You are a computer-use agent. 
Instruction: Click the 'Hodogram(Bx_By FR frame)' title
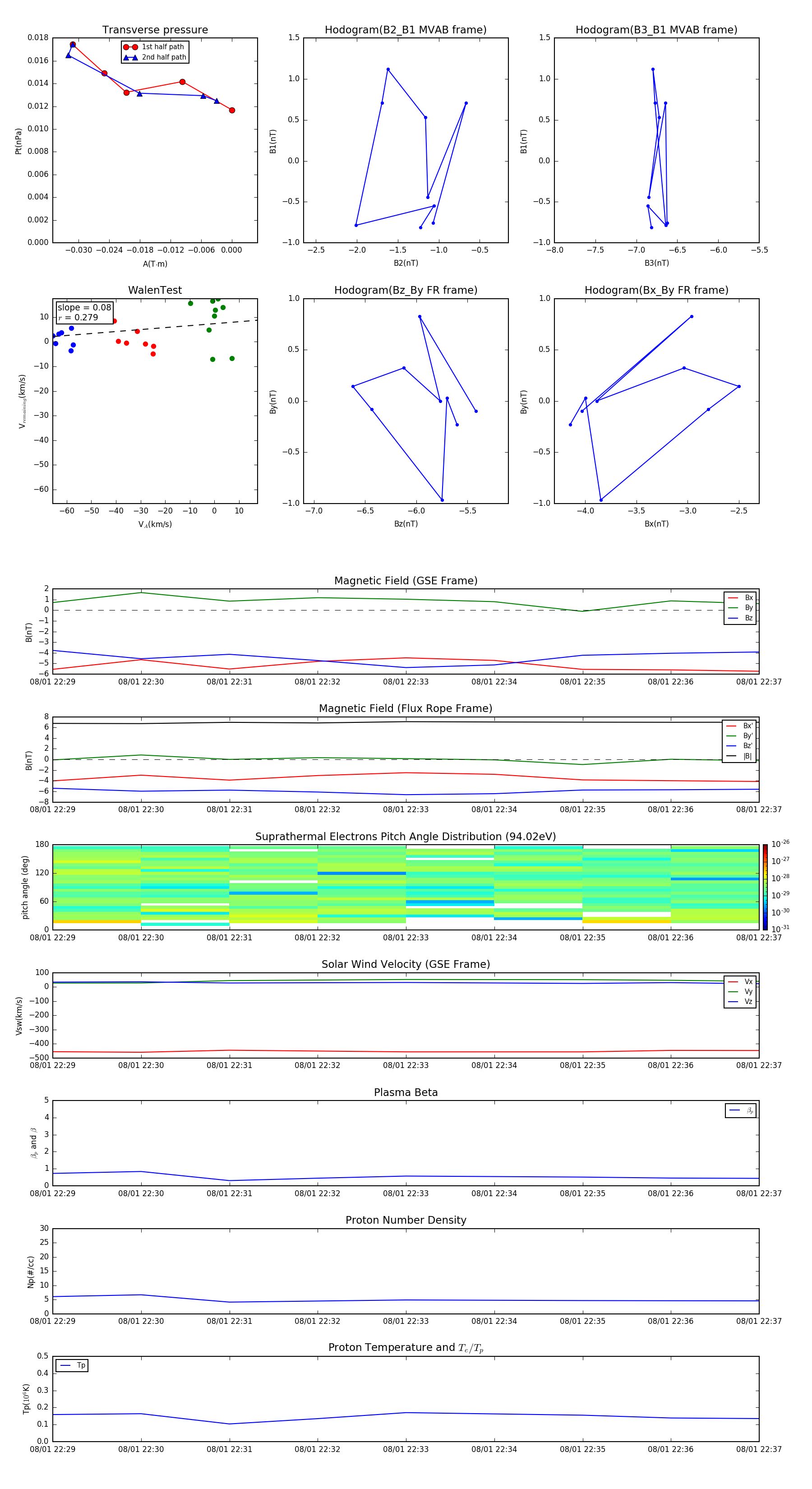656,290
